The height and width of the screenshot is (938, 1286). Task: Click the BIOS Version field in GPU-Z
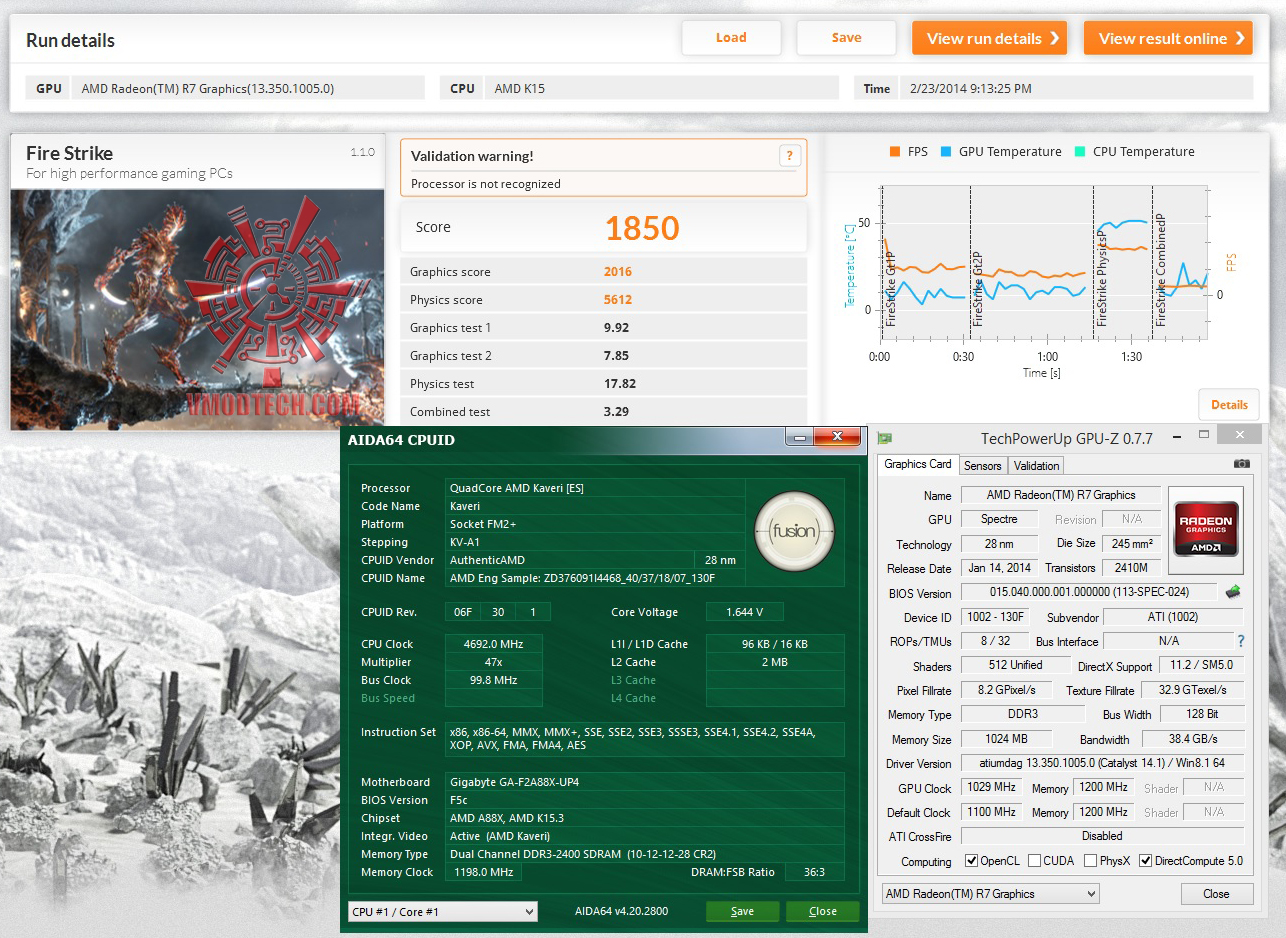coord(1089,592)
